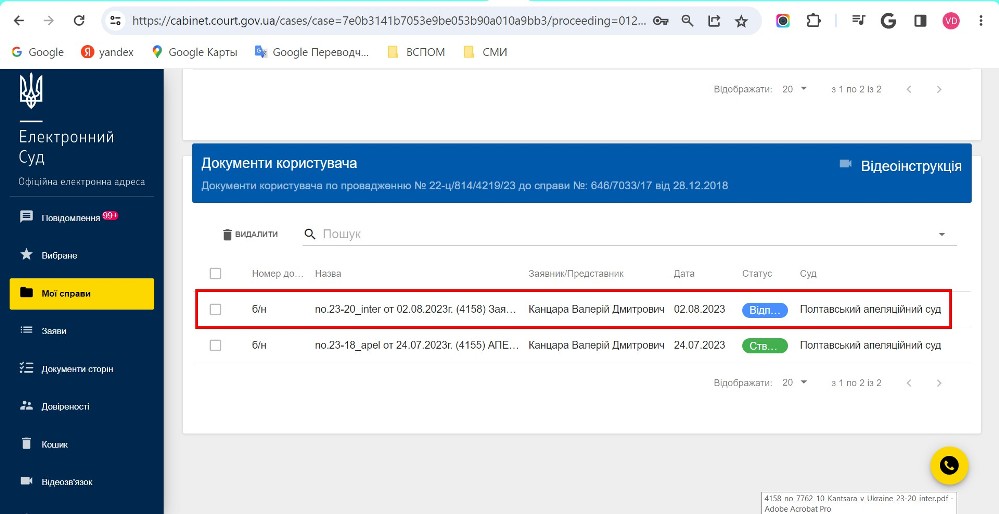The width and height of the screenshot is (999, 514).
Task: Click the yellow phone call button
Action: pos(949,466)
